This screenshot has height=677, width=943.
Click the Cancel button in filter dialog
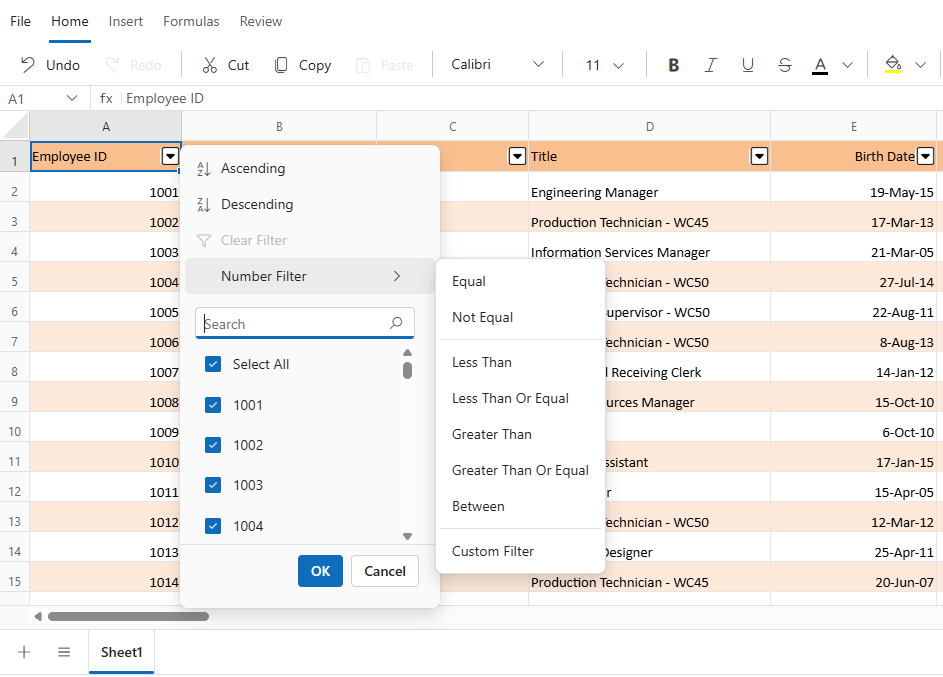(x=385, y=571)
